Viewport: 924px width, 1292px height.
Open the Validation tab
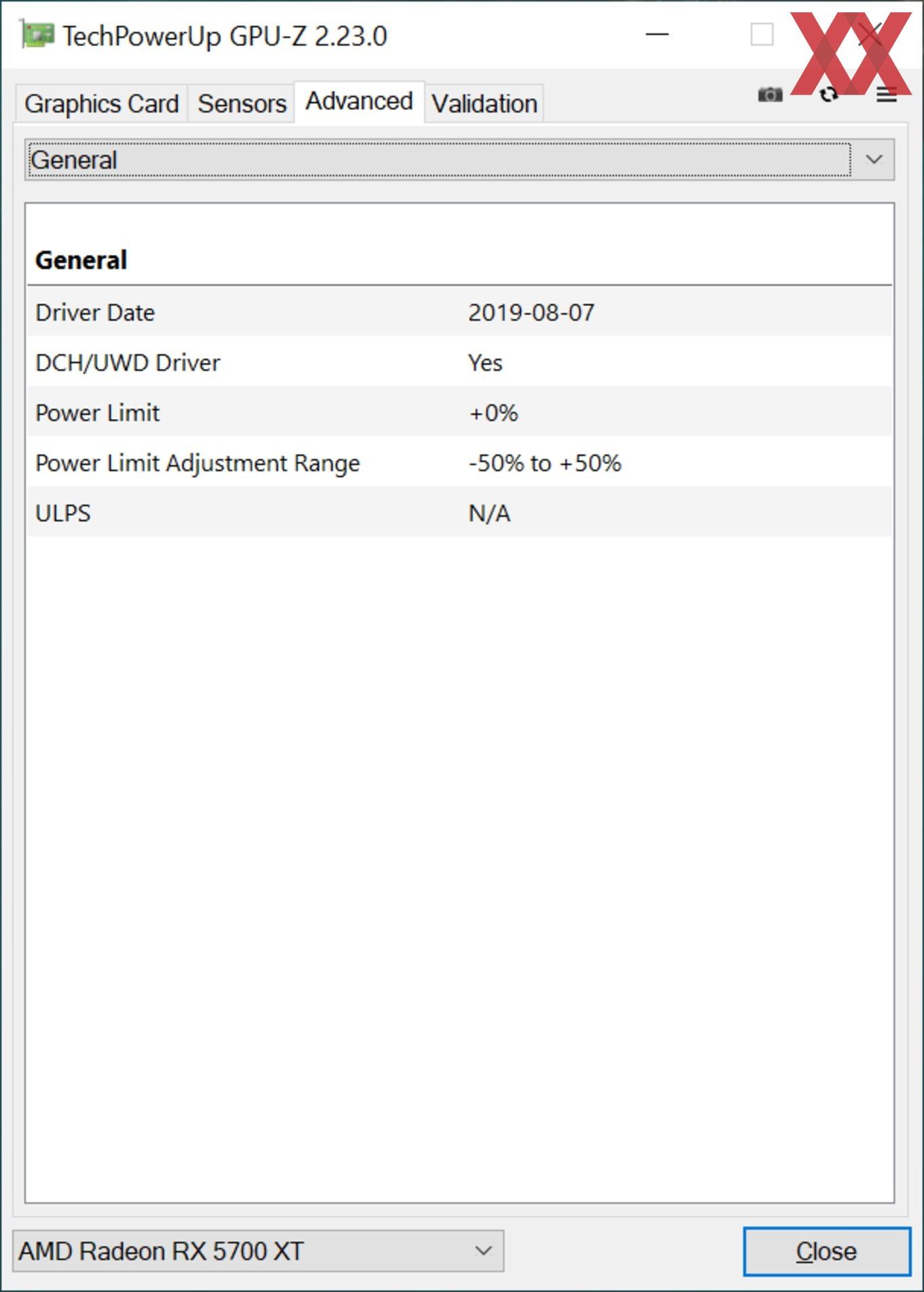(484, 104)
